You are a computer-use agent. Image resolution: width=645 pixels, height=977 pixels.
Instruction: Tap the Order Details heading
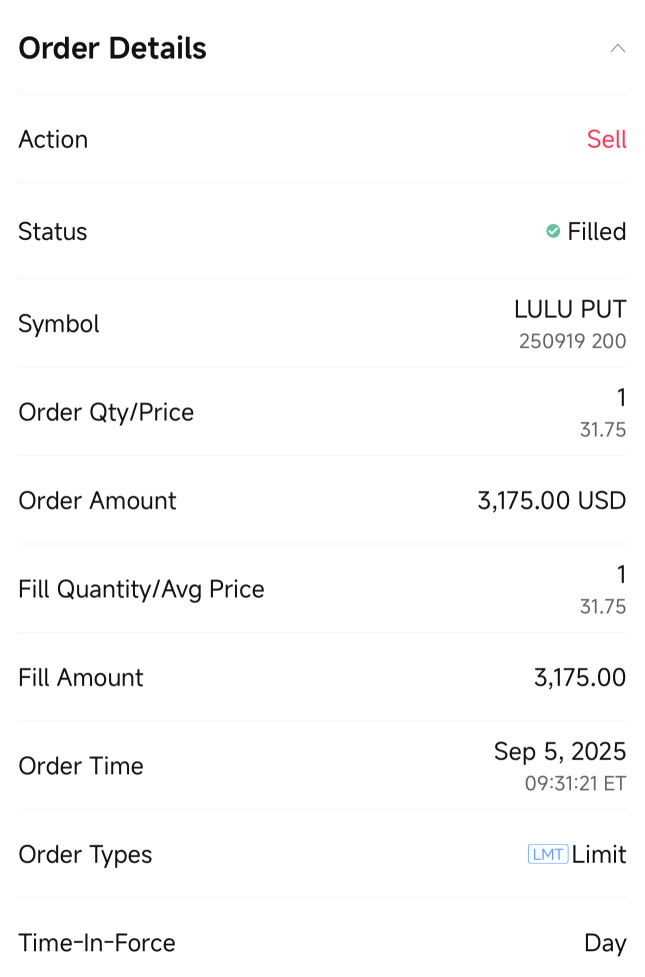click(112, 48)
